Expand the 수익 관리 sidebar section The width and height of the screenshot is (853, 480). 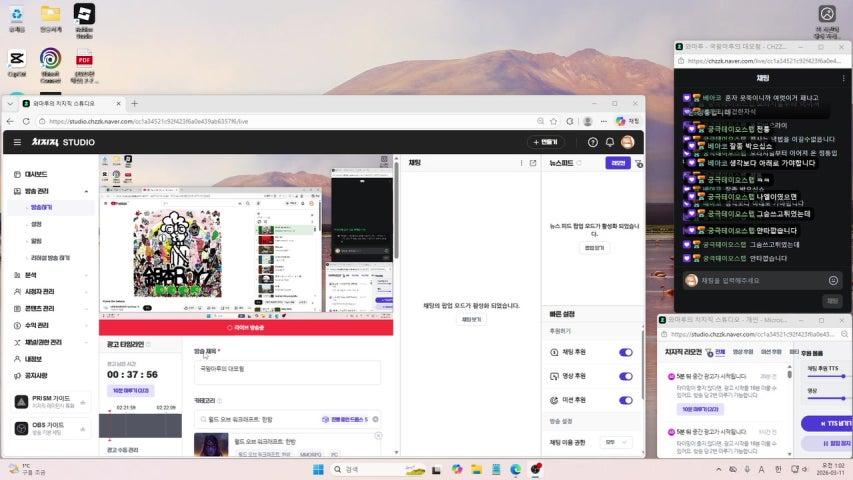(86, 325)
